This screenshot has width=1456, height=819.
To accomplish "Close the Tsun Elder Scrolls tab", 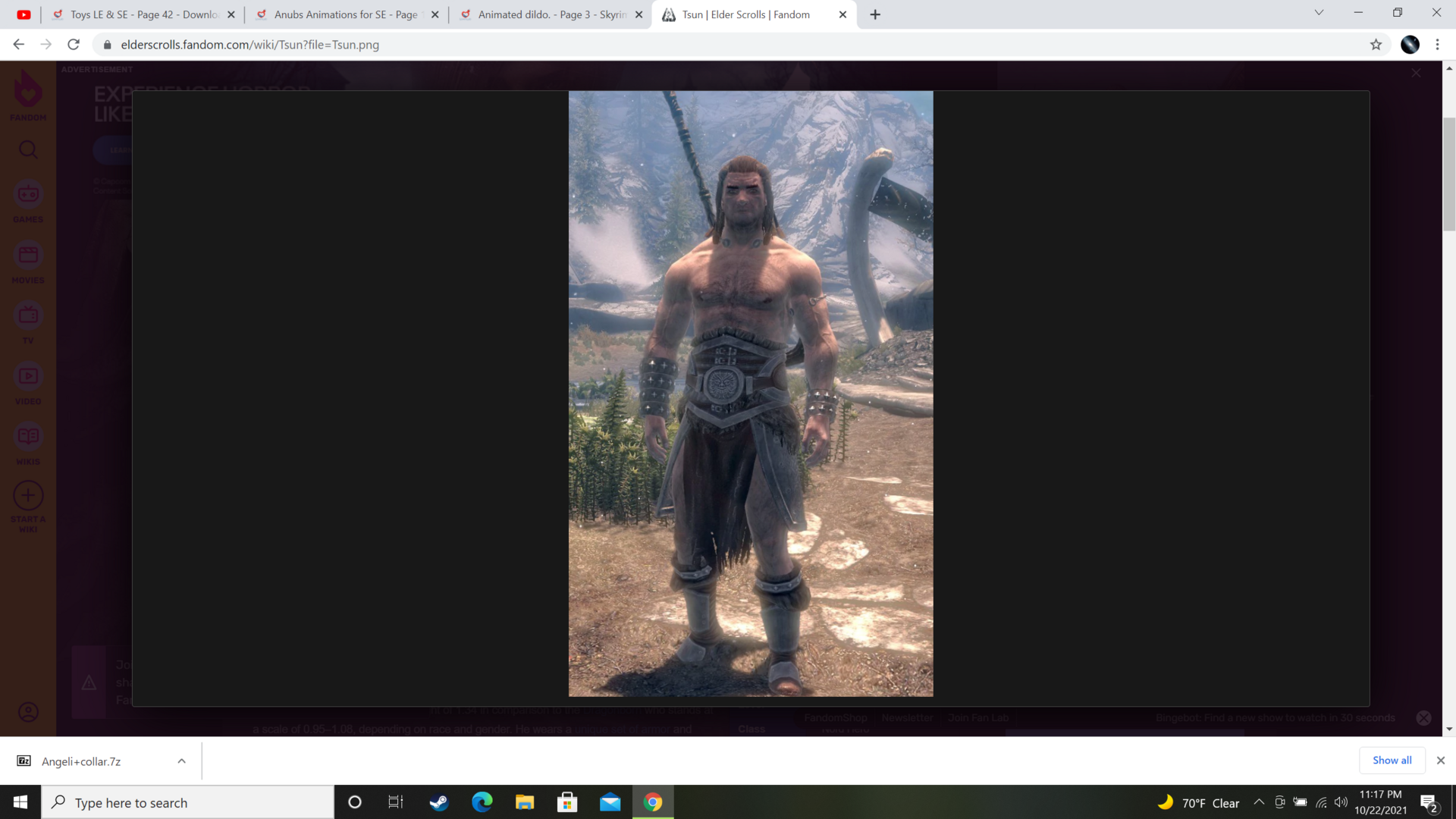I will [843, 14].
